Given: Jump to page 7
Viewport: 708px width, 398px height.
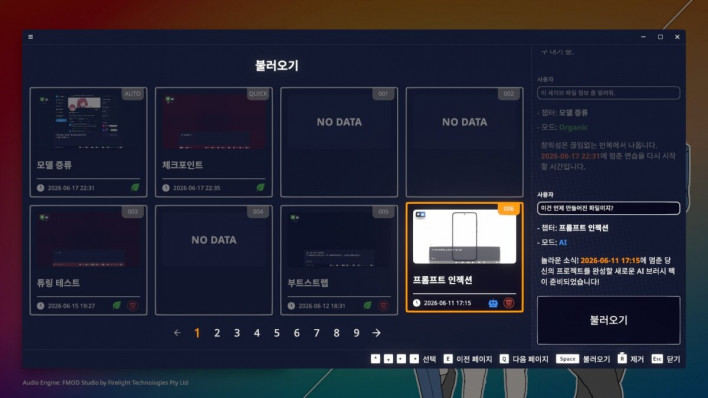Looking at the screenshot, I should (x=317, y=333).
